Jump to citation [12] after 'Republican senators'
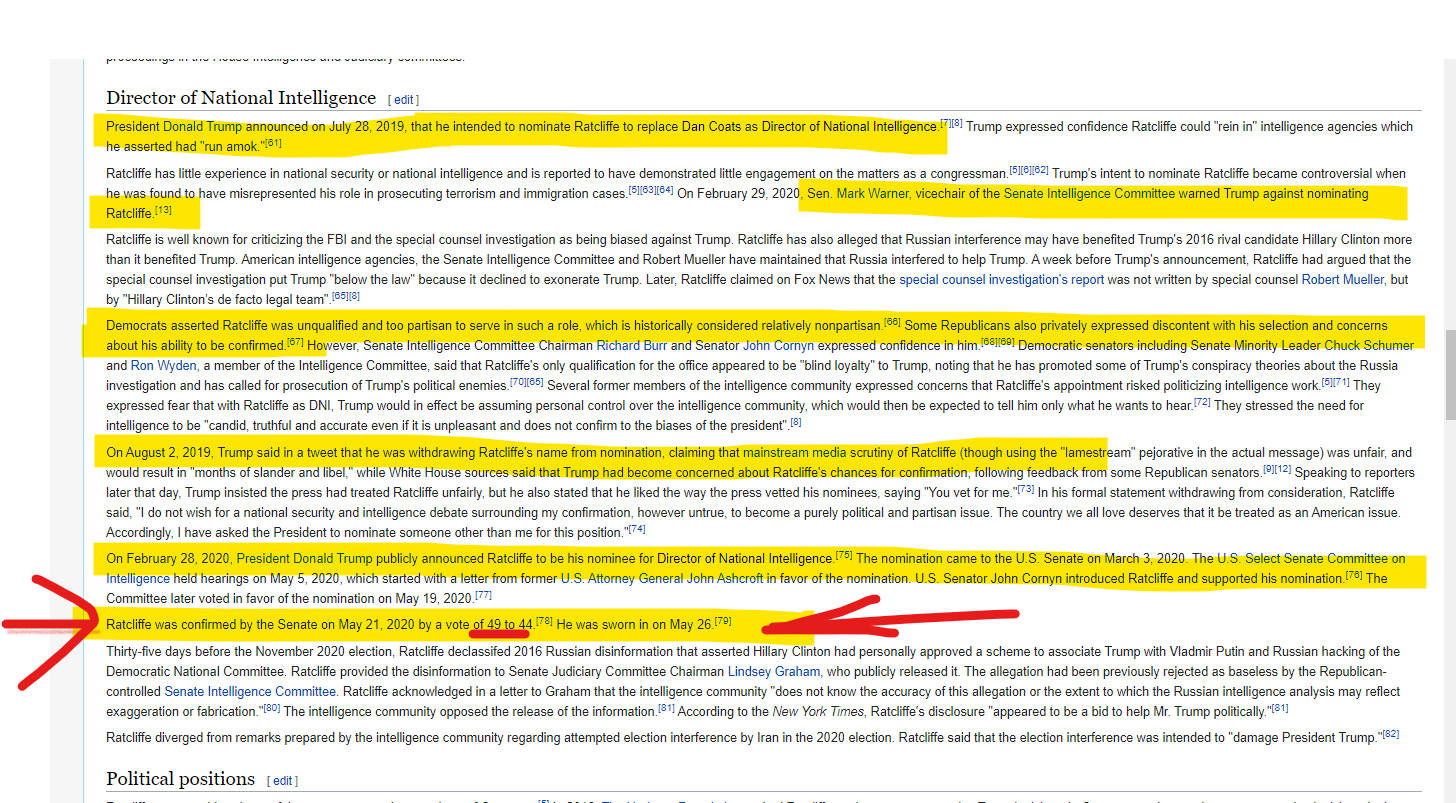Screen dimensions: 1456x803 point(1283,469)
